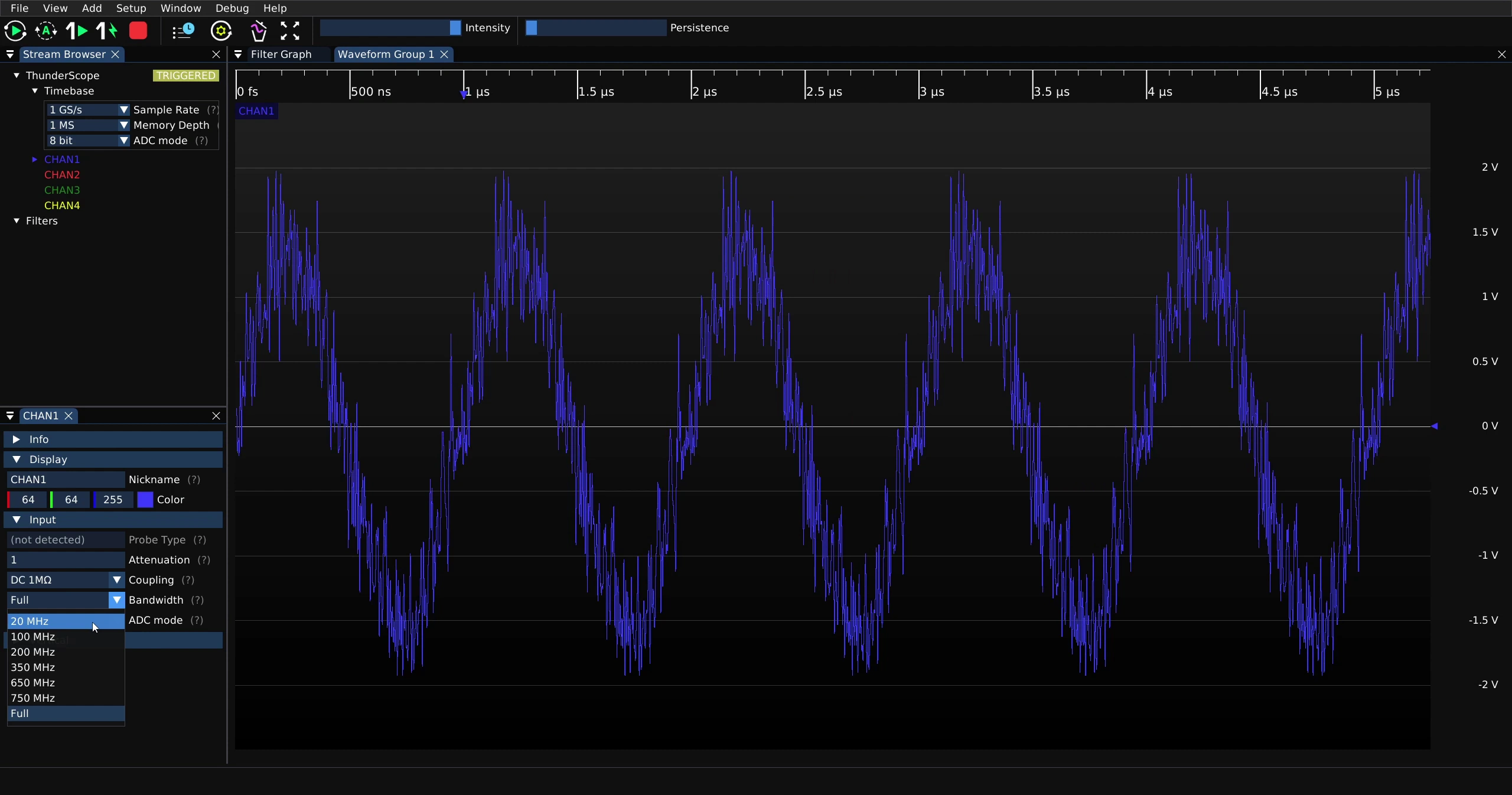
Task: Open the CHAN1 properties panel menu icon
Action: click(10, 416)
